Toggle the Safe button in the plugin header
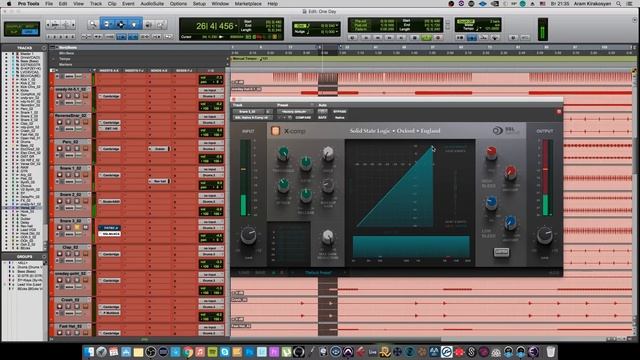The width and height of the screenshot is (640, 360). pos(322,118)
